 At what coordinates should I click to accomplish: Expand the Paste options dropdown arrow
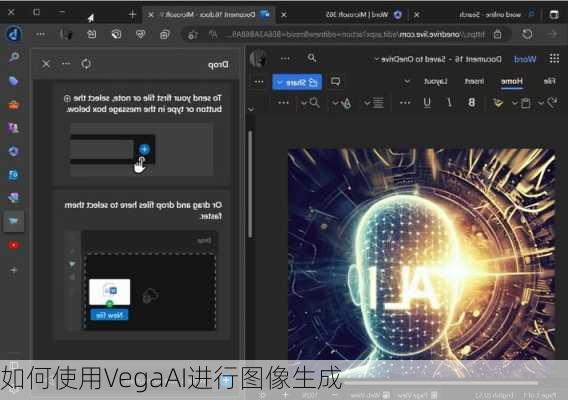point(514,104)
